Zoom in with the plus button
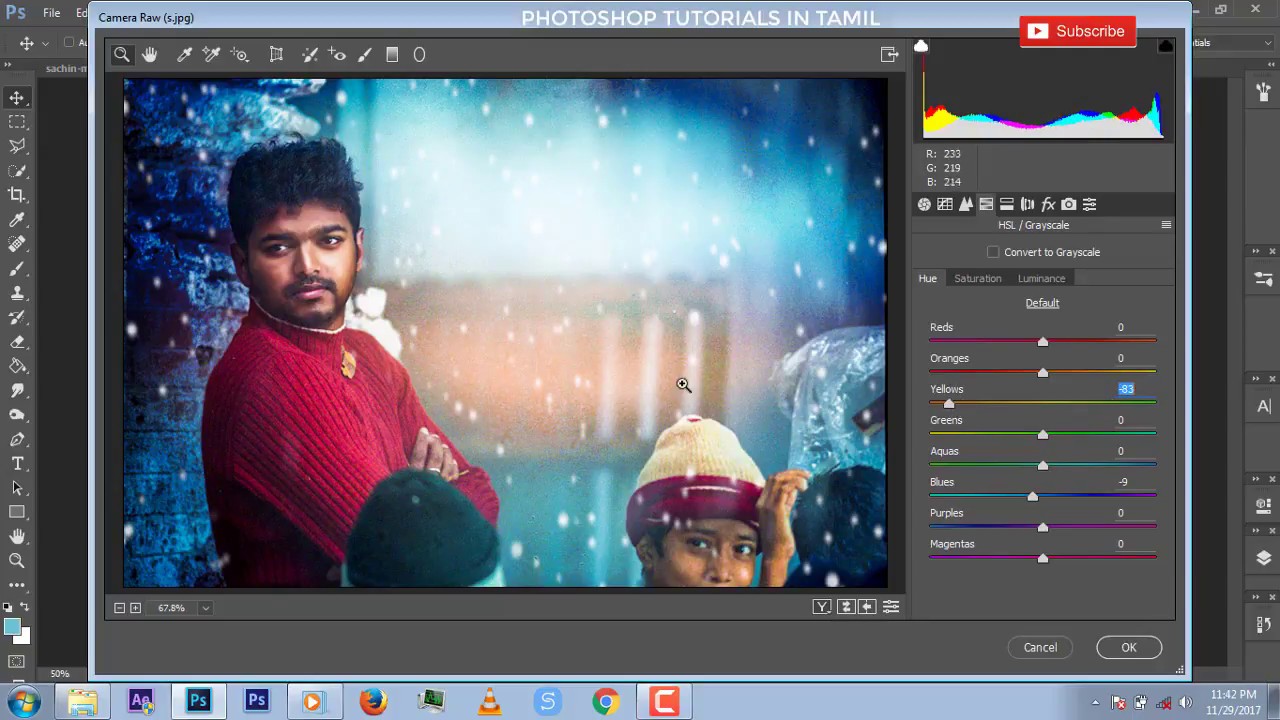The image size is (1280, 720). pos(136,608)
